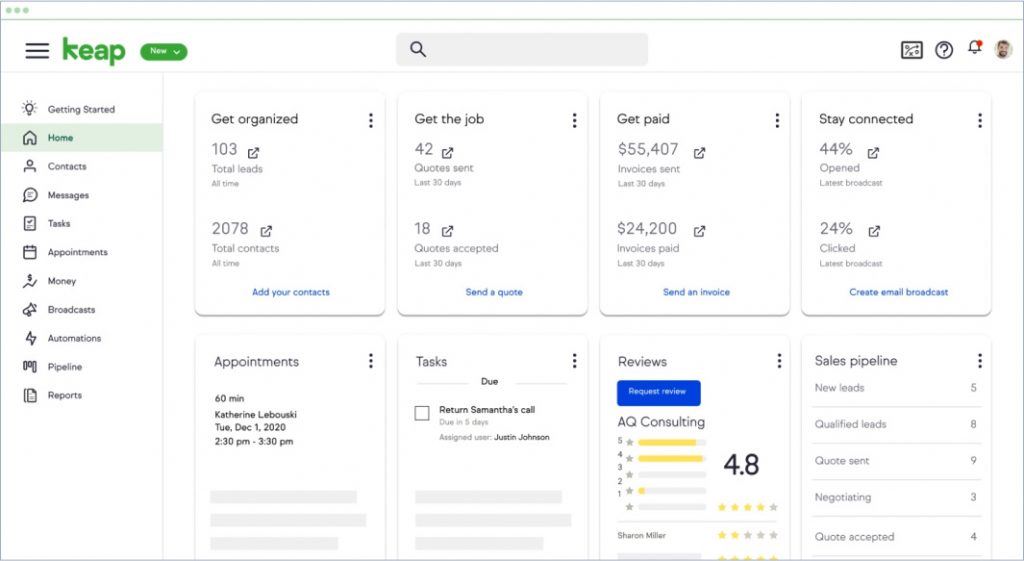Open Reviews card three-dot menu
Viewport: 1024px width, 561px height.
[777, 361]
